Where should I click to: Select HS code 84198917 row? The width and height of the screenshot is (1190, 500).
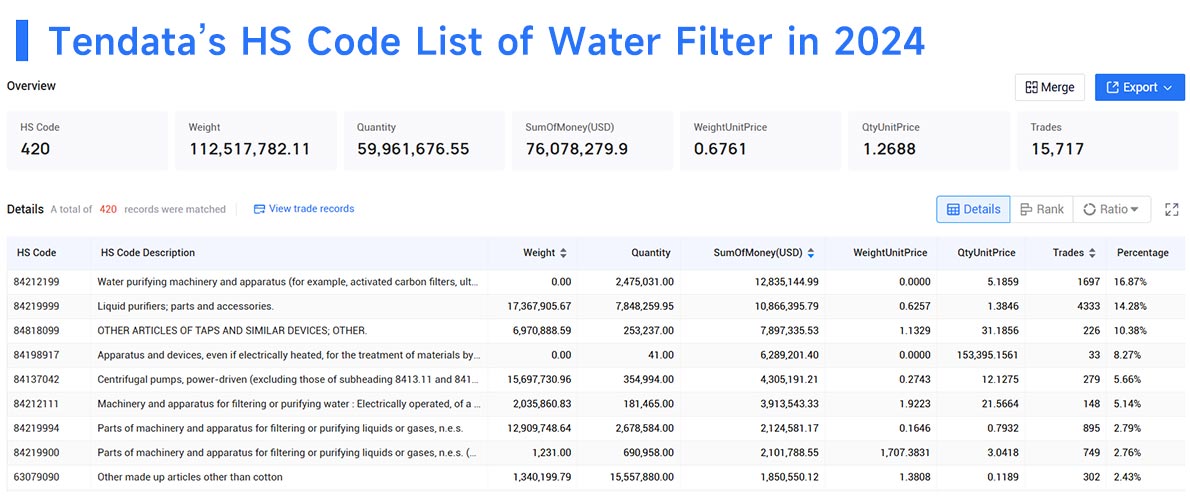coord(596,354)
